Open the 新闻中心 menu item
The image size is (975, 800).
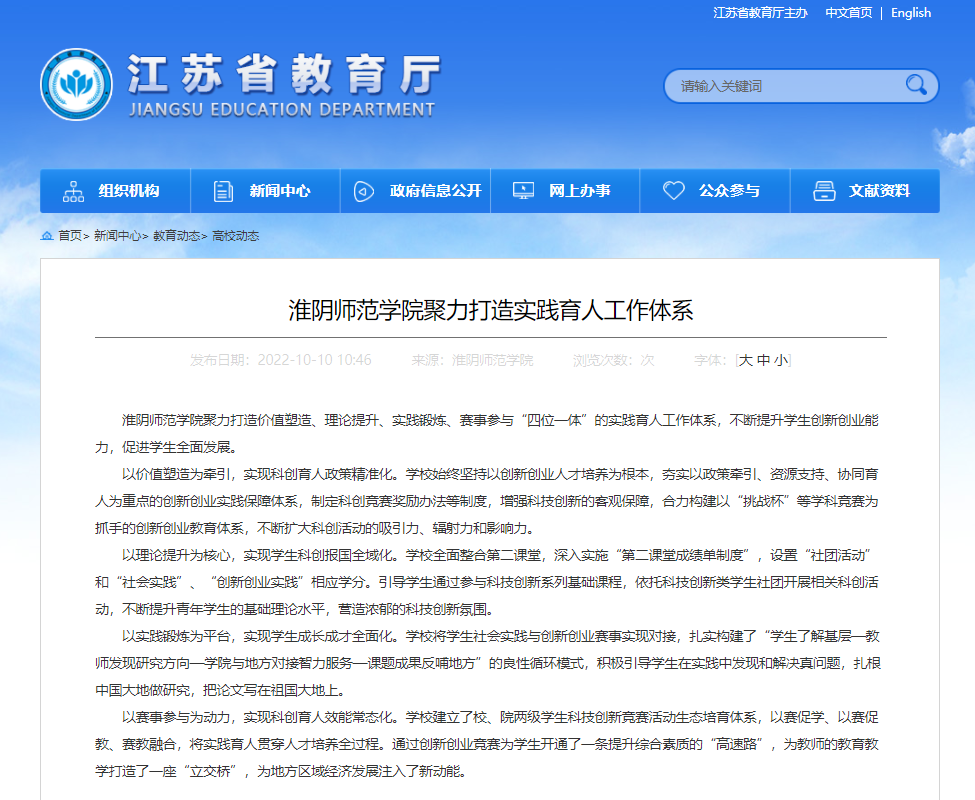point(266,191)
